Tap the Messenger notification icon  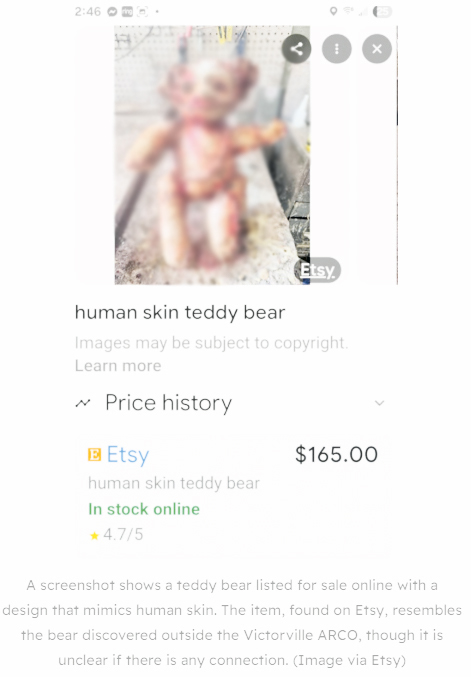112,12
